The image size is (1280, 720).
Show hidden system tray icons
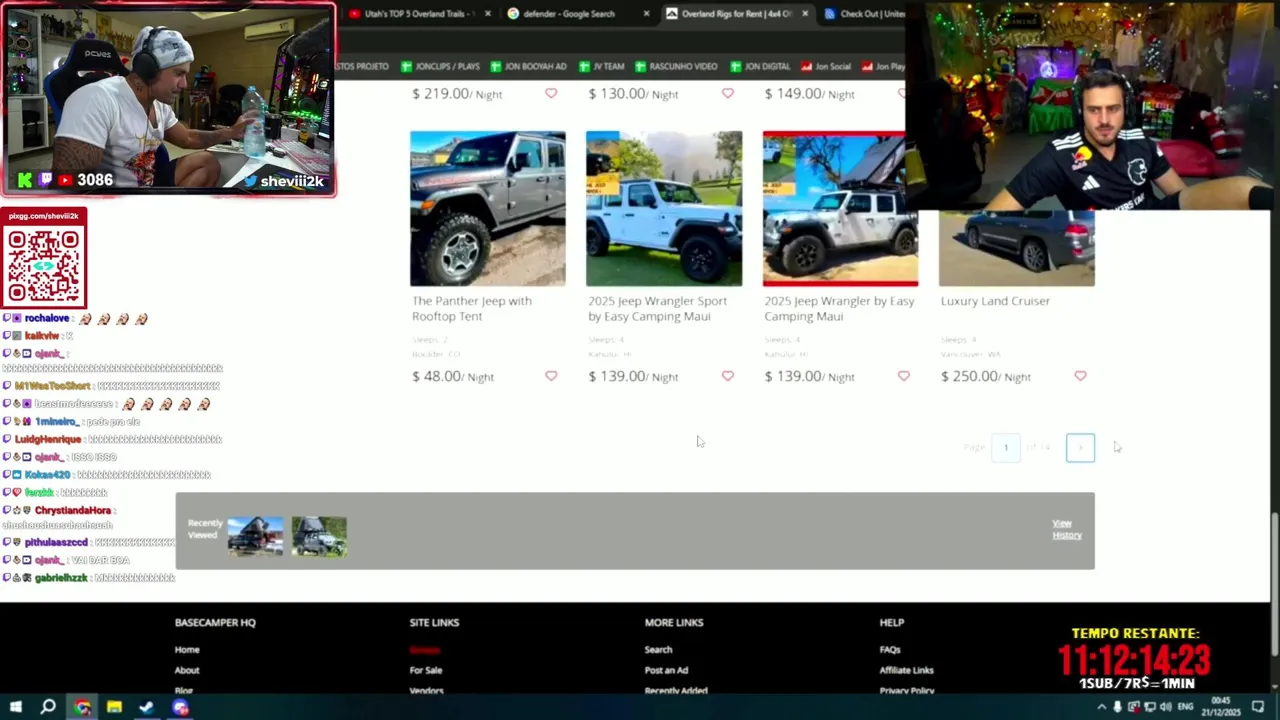(x=1101, y=707)
